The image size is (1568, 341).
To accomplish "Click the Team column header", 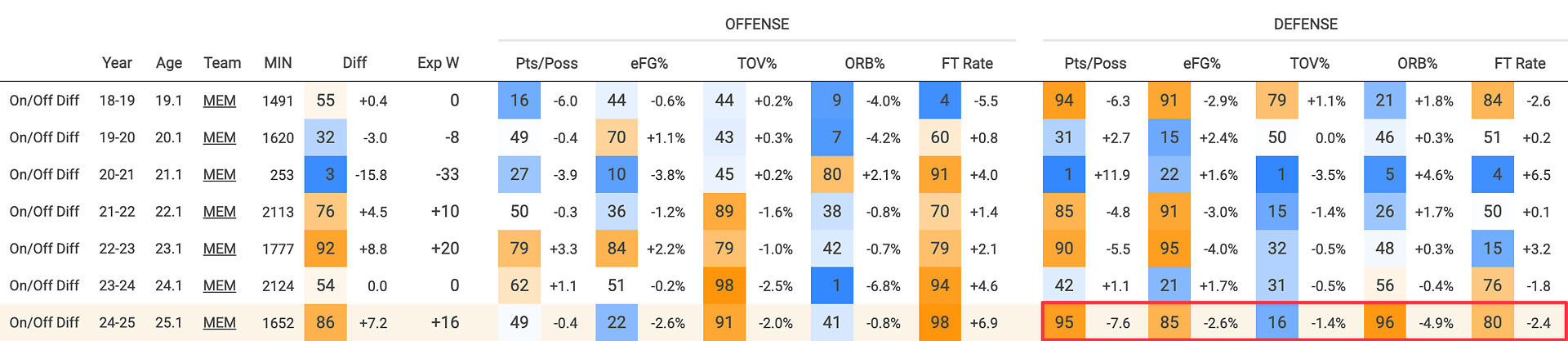I will [x=222, y=63].
